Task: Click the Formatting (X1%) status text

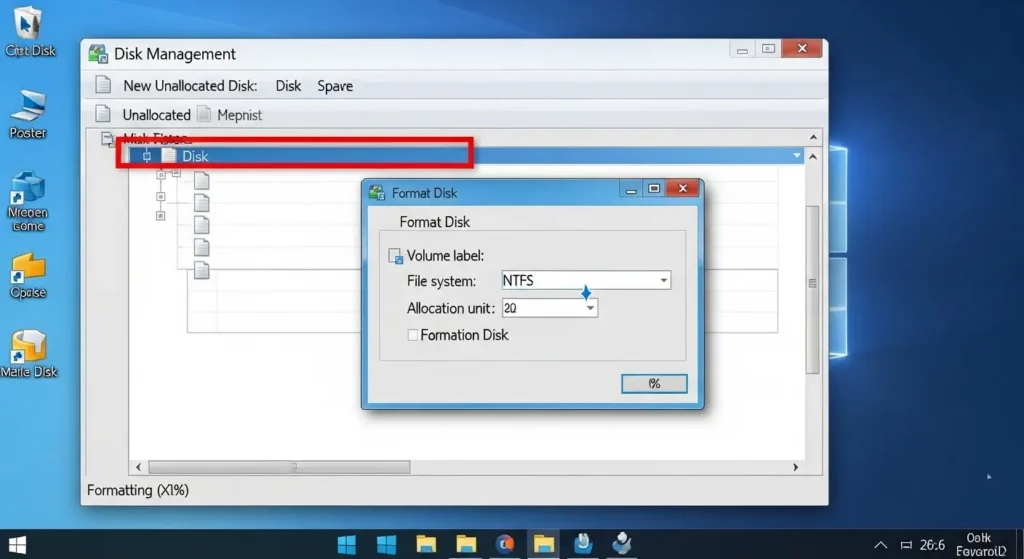Action: (x=138, y=490)
